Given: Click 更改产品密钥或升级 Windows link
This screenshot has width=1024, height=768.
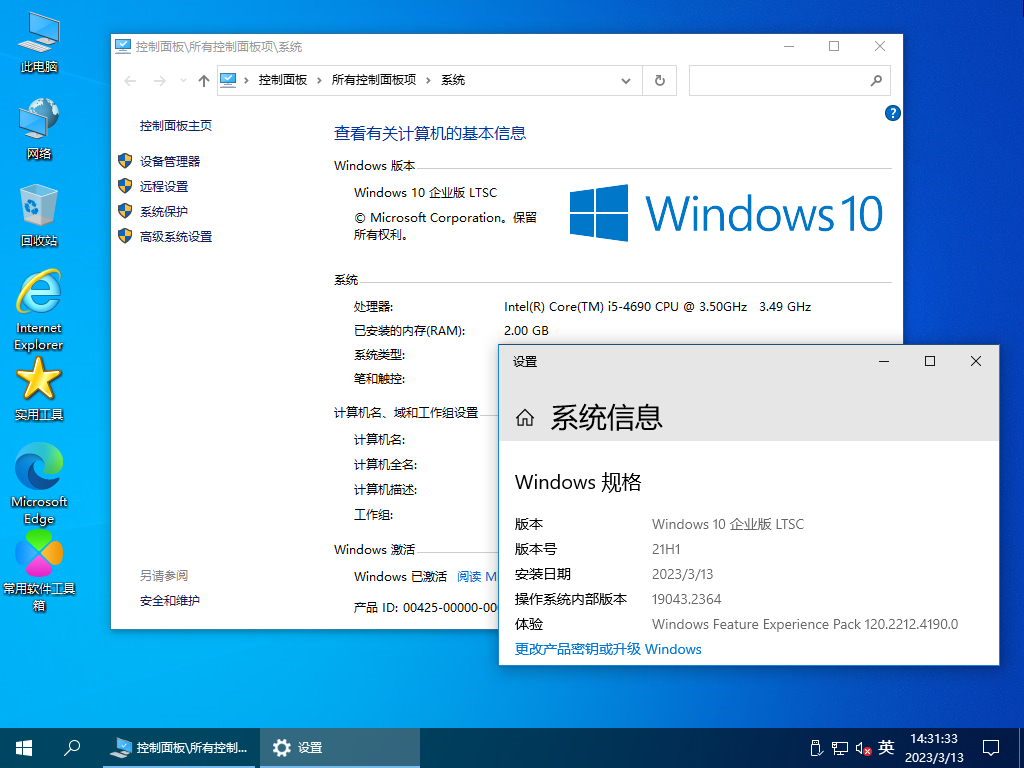Looking at the screenshot, I should pyautogui.click(x=608, y=649).
